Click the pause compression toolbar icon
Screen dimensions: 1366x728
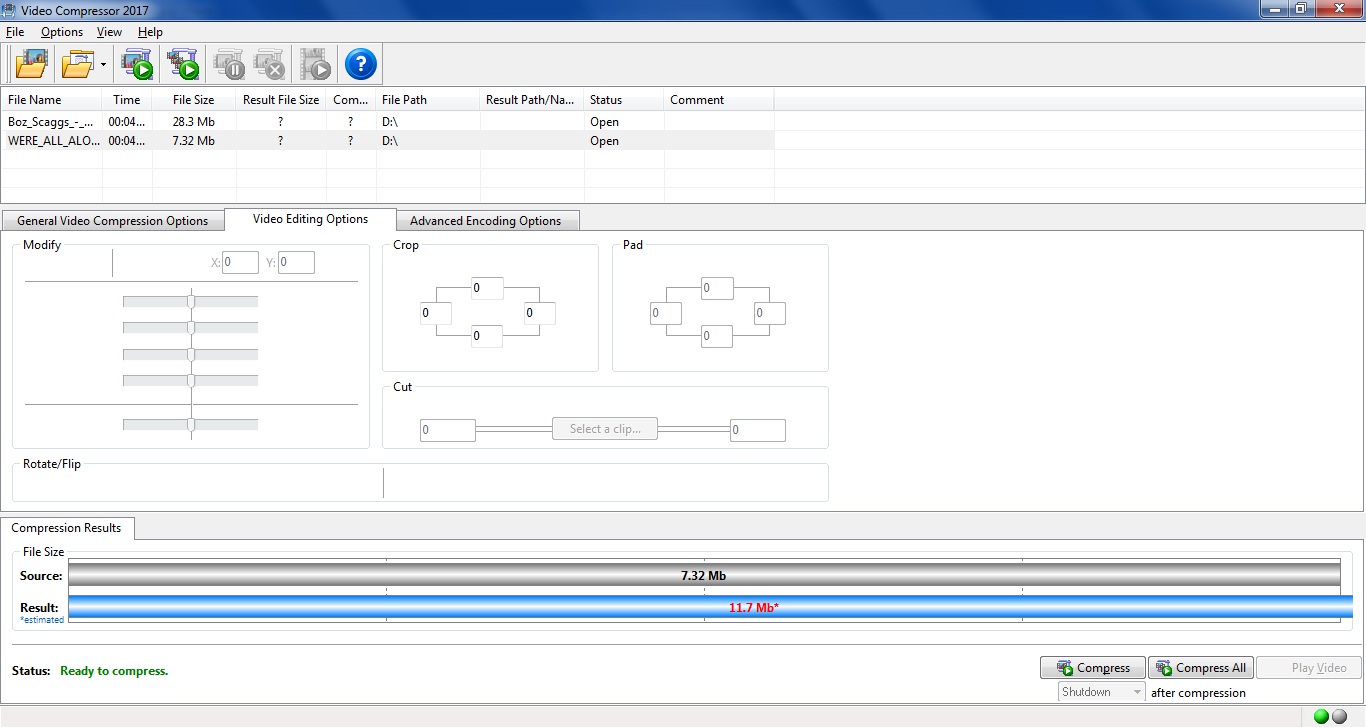coord(228,63)
